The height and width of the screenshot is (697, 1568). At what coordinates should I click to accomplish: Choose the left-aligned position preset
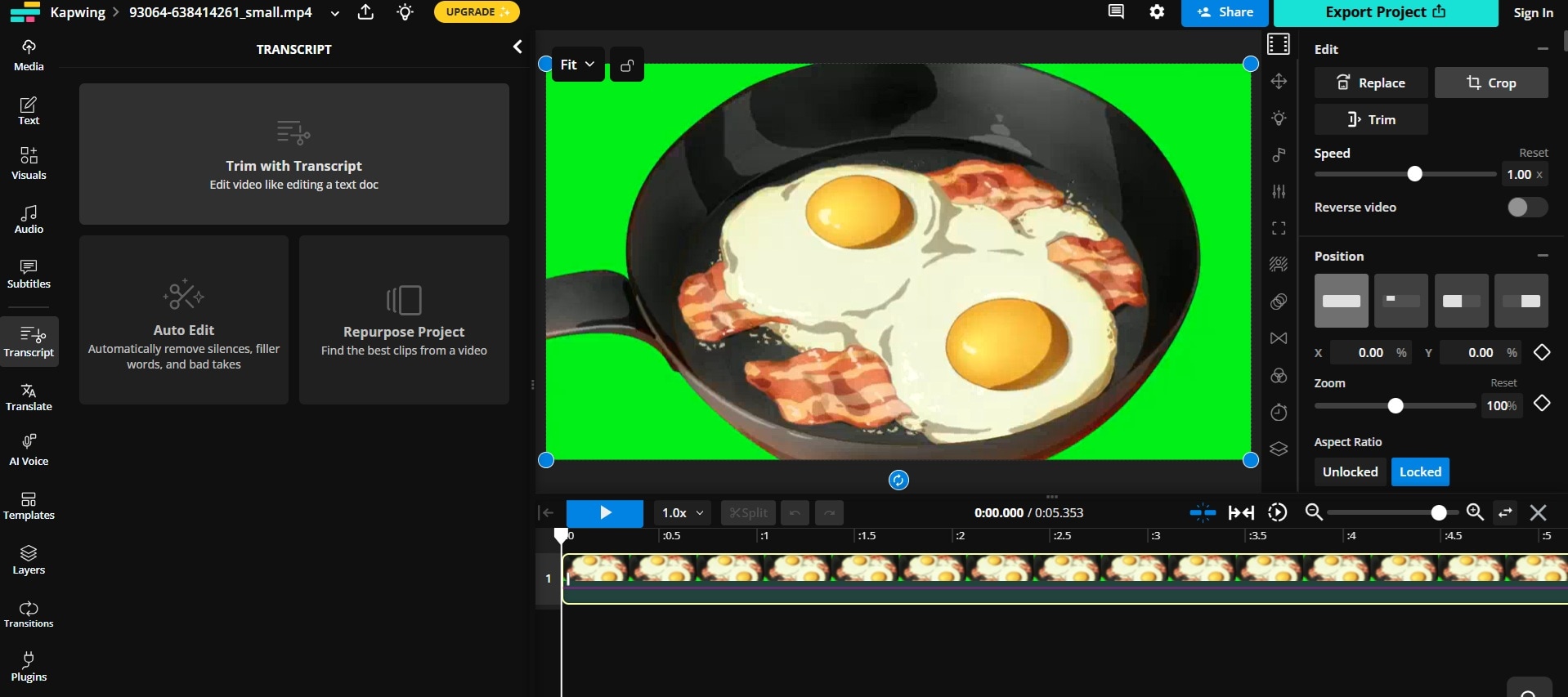(x=1461, y=301)
